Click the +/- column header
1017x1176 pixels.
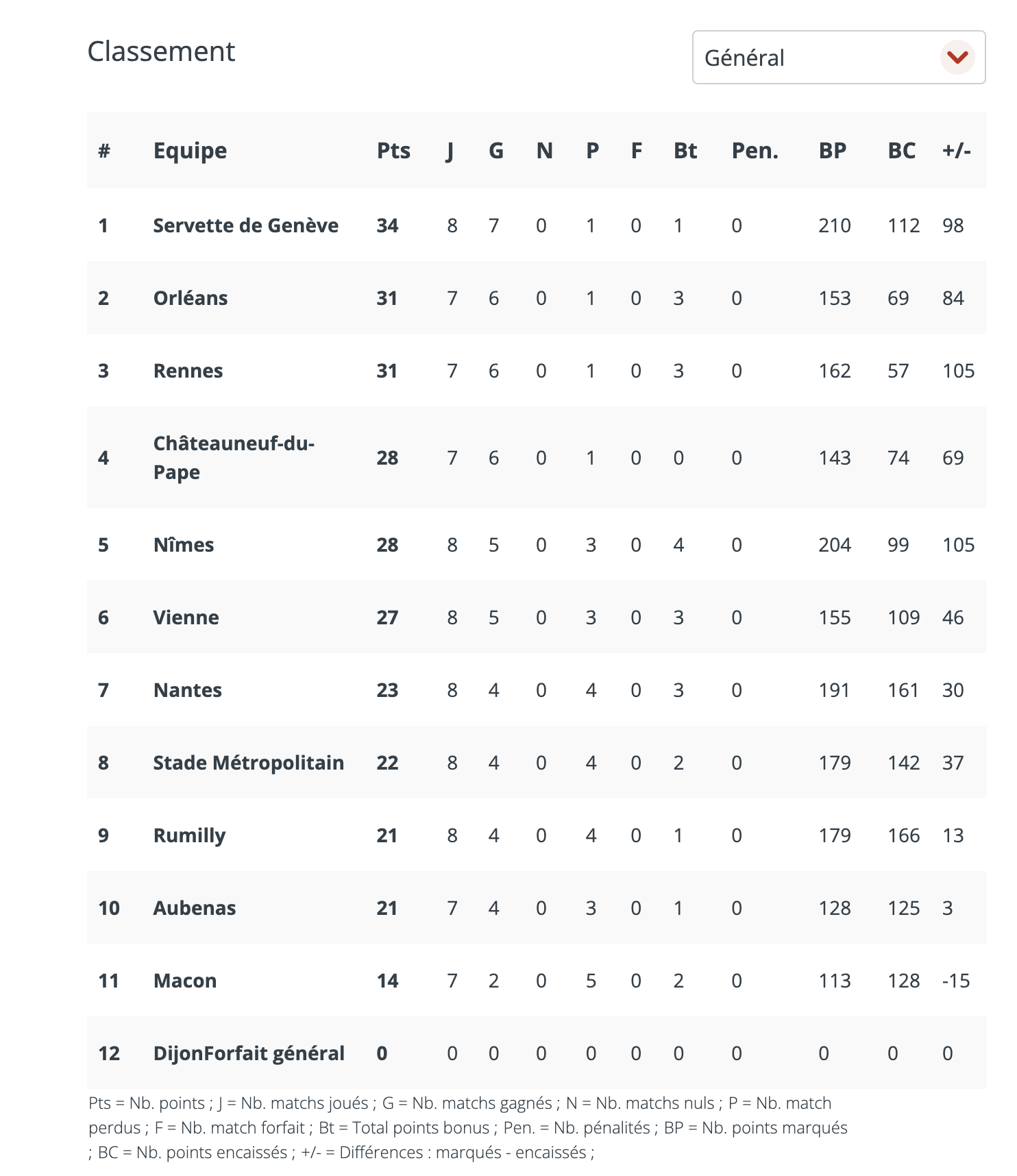coord(957,150)
